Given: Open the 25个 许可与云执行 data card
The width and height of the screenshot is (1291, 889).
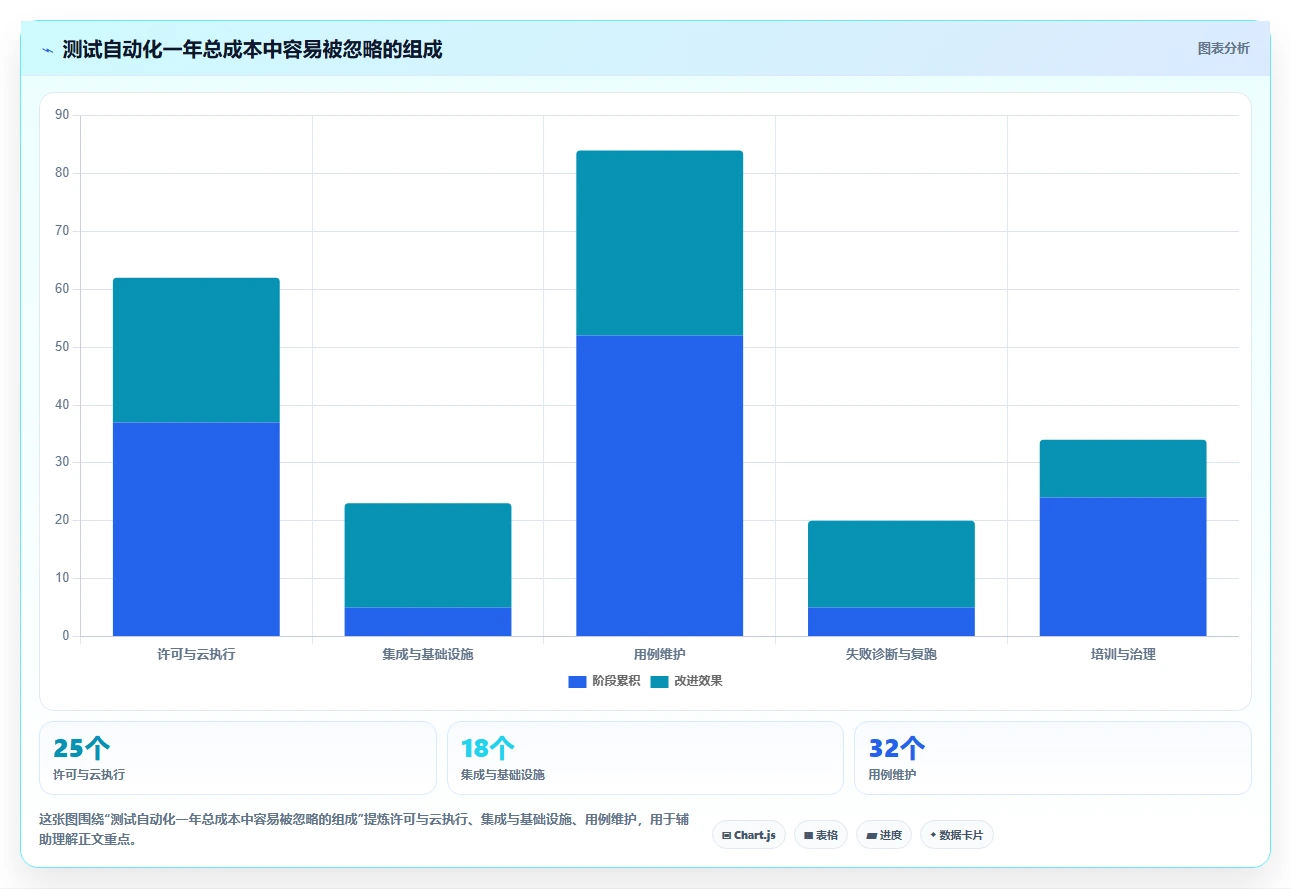Looking at the screenshot, I should (x=238, y=758).
